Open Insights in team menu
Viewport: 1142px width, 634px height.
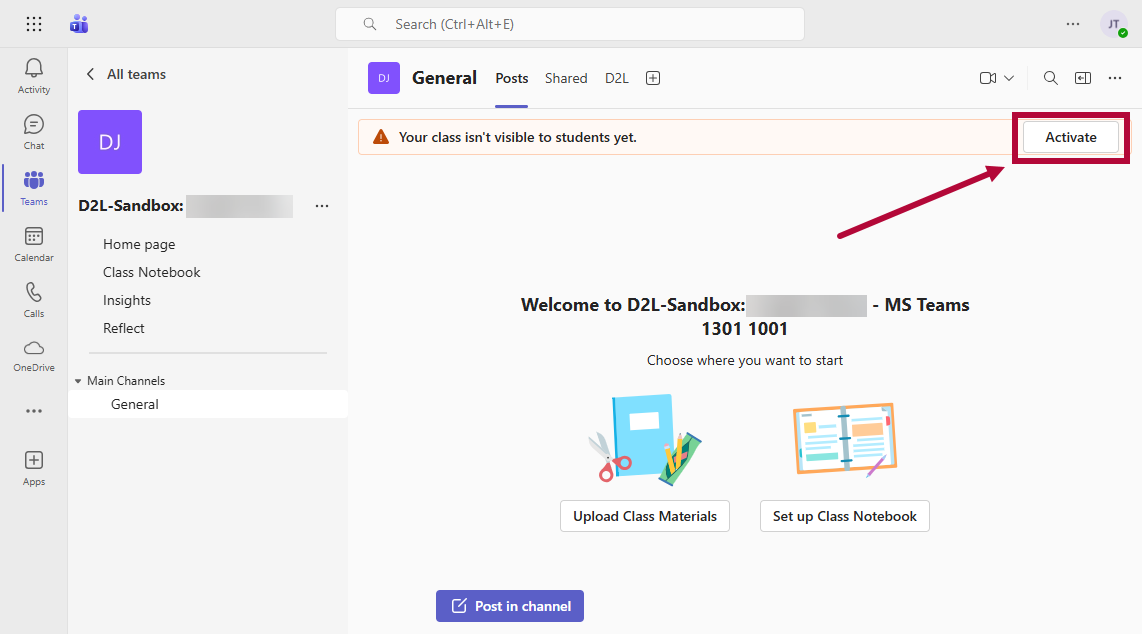127,301
